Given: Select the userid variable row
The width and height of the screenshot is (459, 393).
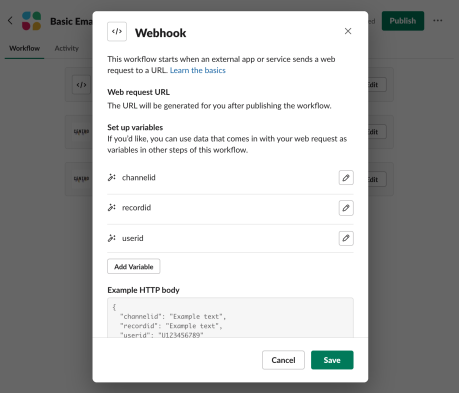Looking at the screenshot, I should (230, 238).
